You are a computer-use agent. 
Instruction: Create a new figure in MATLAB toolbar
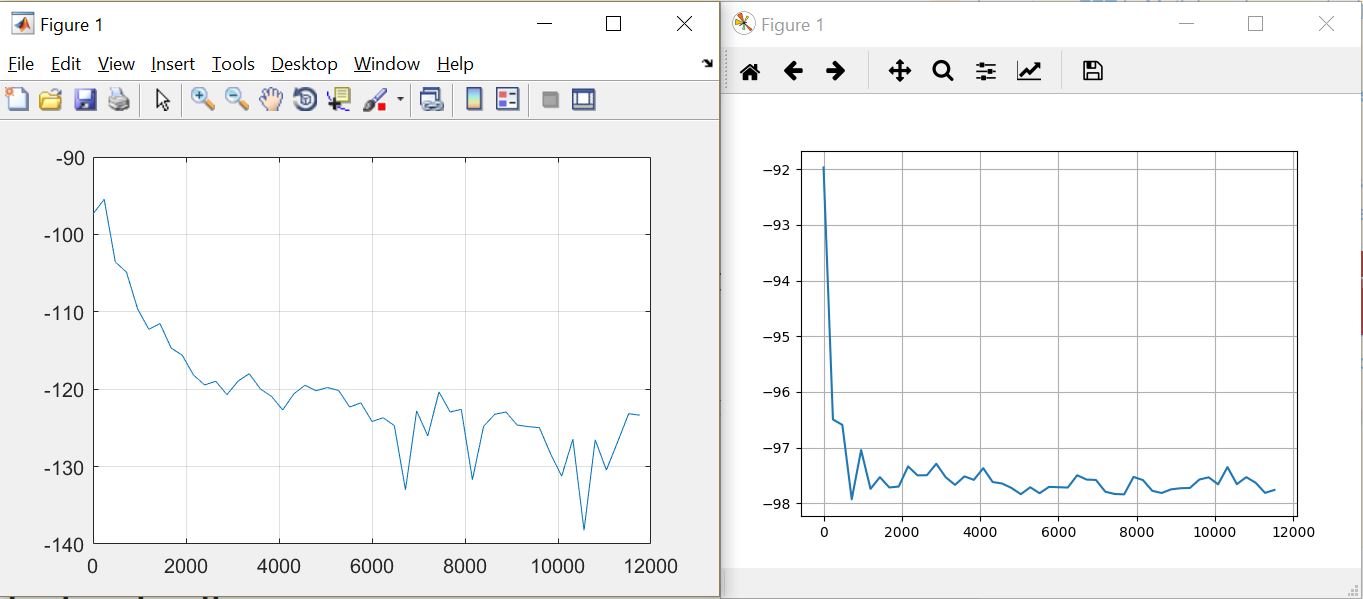click(x=17, y=99)
